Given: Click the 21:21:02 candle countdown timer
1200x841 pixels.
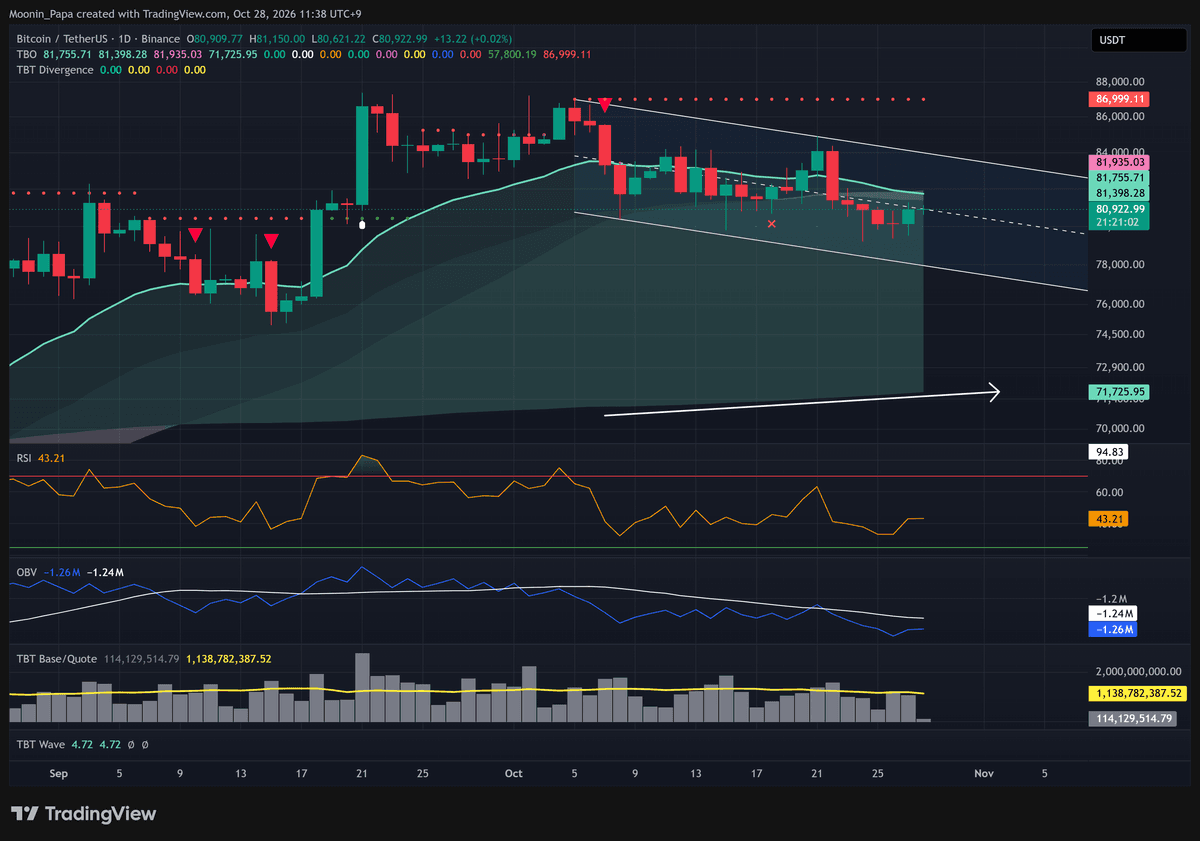Looking at the screenshot, I should [x=1119, y=222].
